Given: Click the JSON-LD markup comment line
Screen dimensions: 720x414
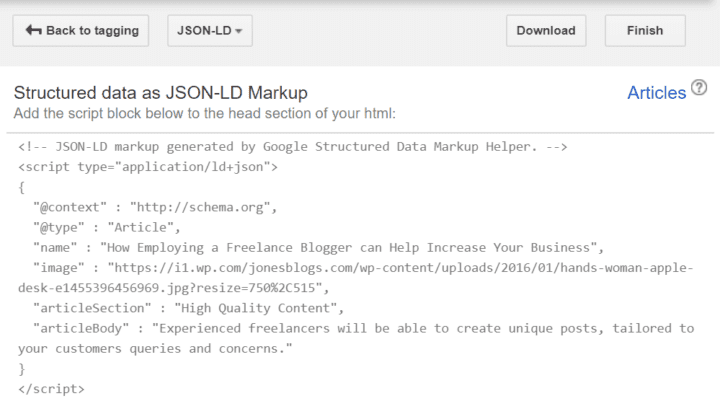Looking at the screenshot, I should click(x=293, y=147).
